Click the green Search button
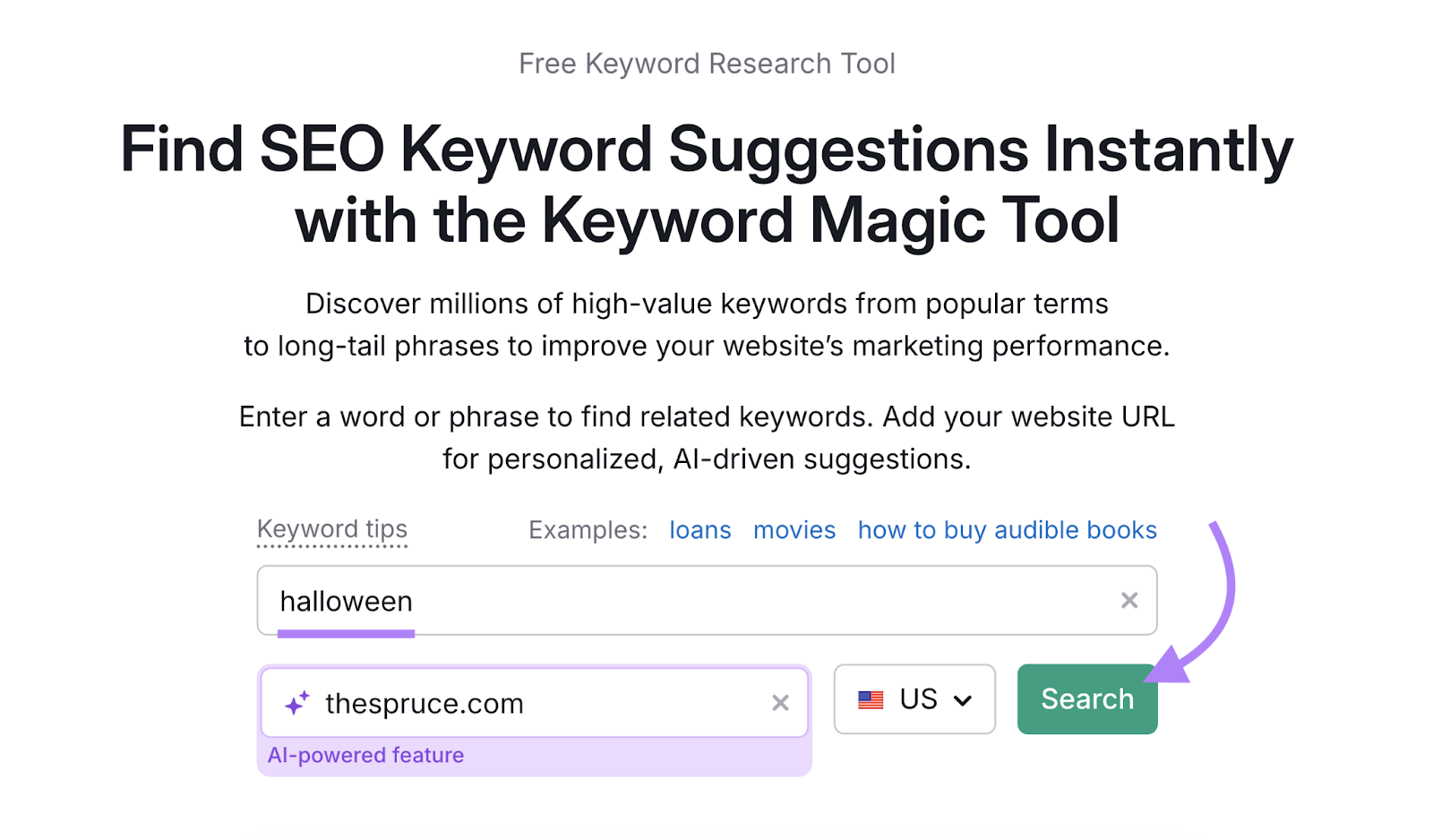This screenshot has height=840, width=1433. tap(1086, 699)
